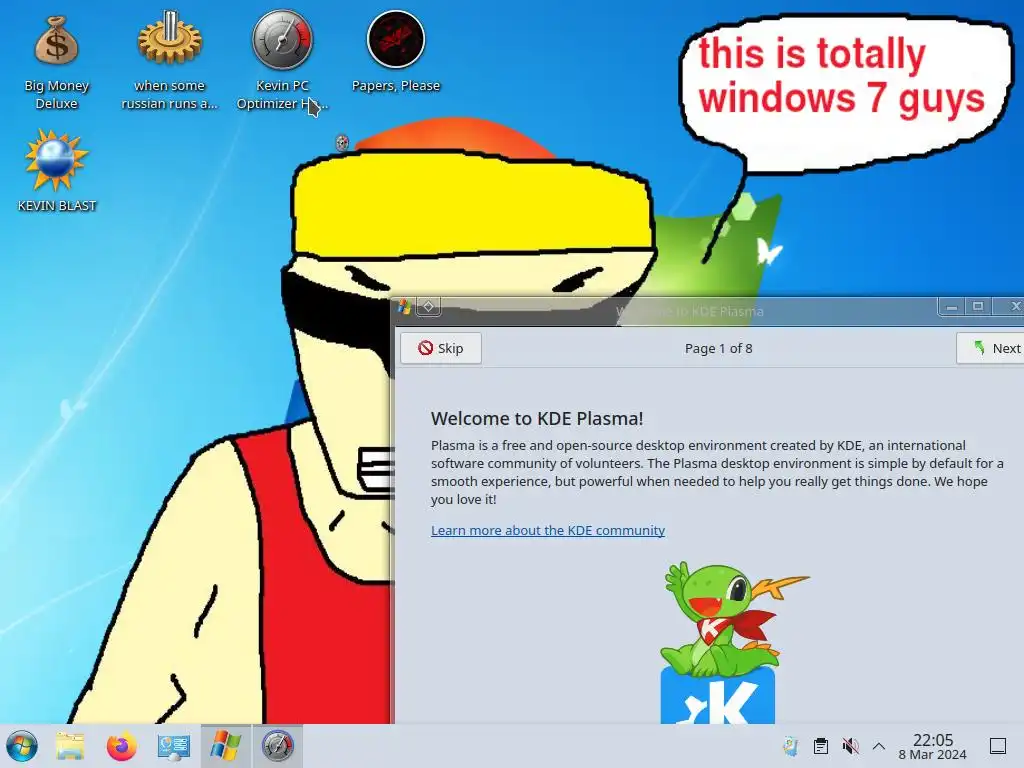This screenshot has height=768, width=1024.
Task: Open the Welcome window's title bar app-icon menu
Action: pos(405,306)
